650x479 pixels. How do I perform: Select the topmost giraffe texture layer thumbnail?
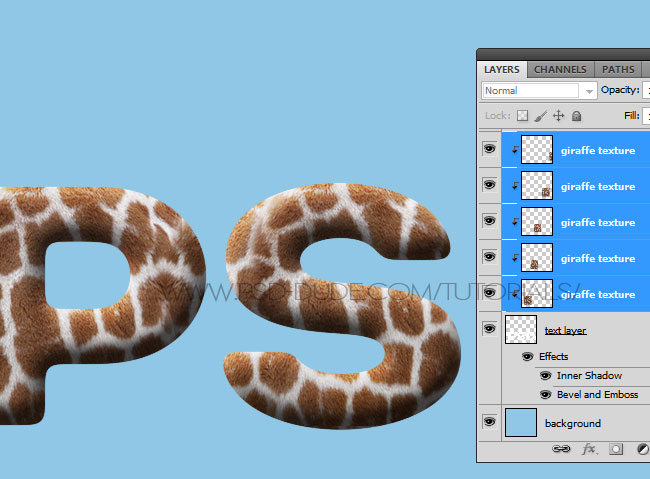click(537, 149)
